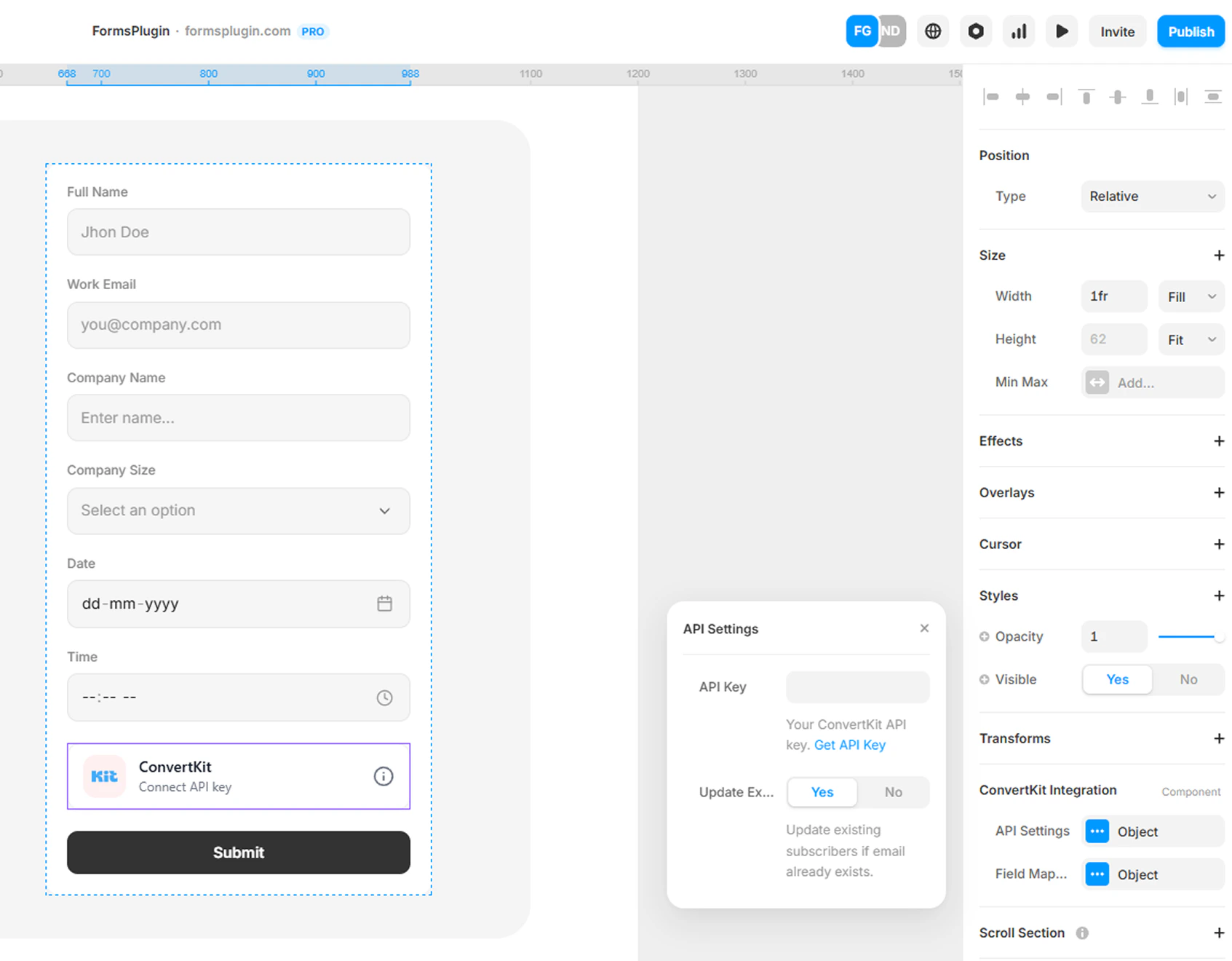Expand the Effects section
1232x961 pixels.
[1219, 441]
